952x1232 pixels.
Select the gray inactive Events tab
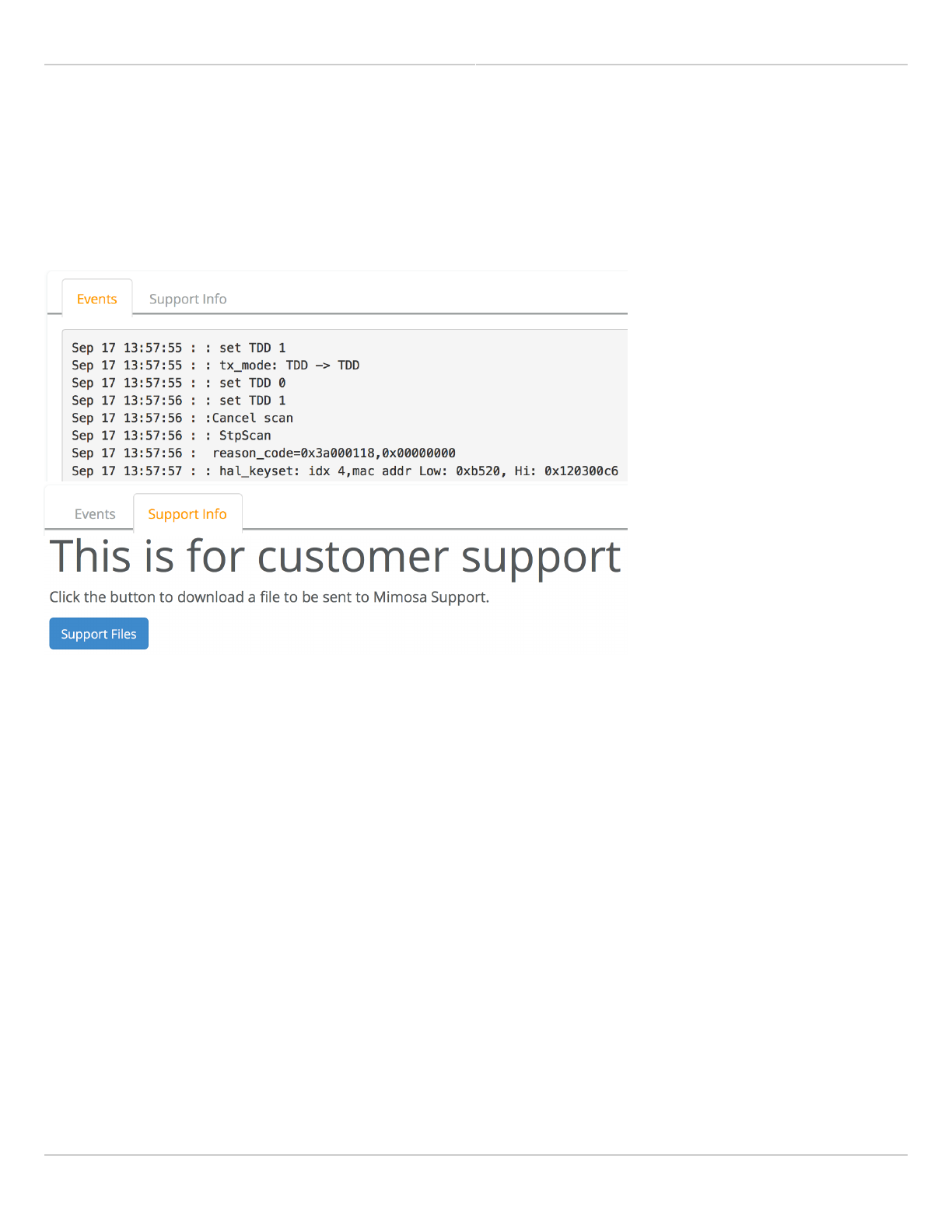click(95, 513)
